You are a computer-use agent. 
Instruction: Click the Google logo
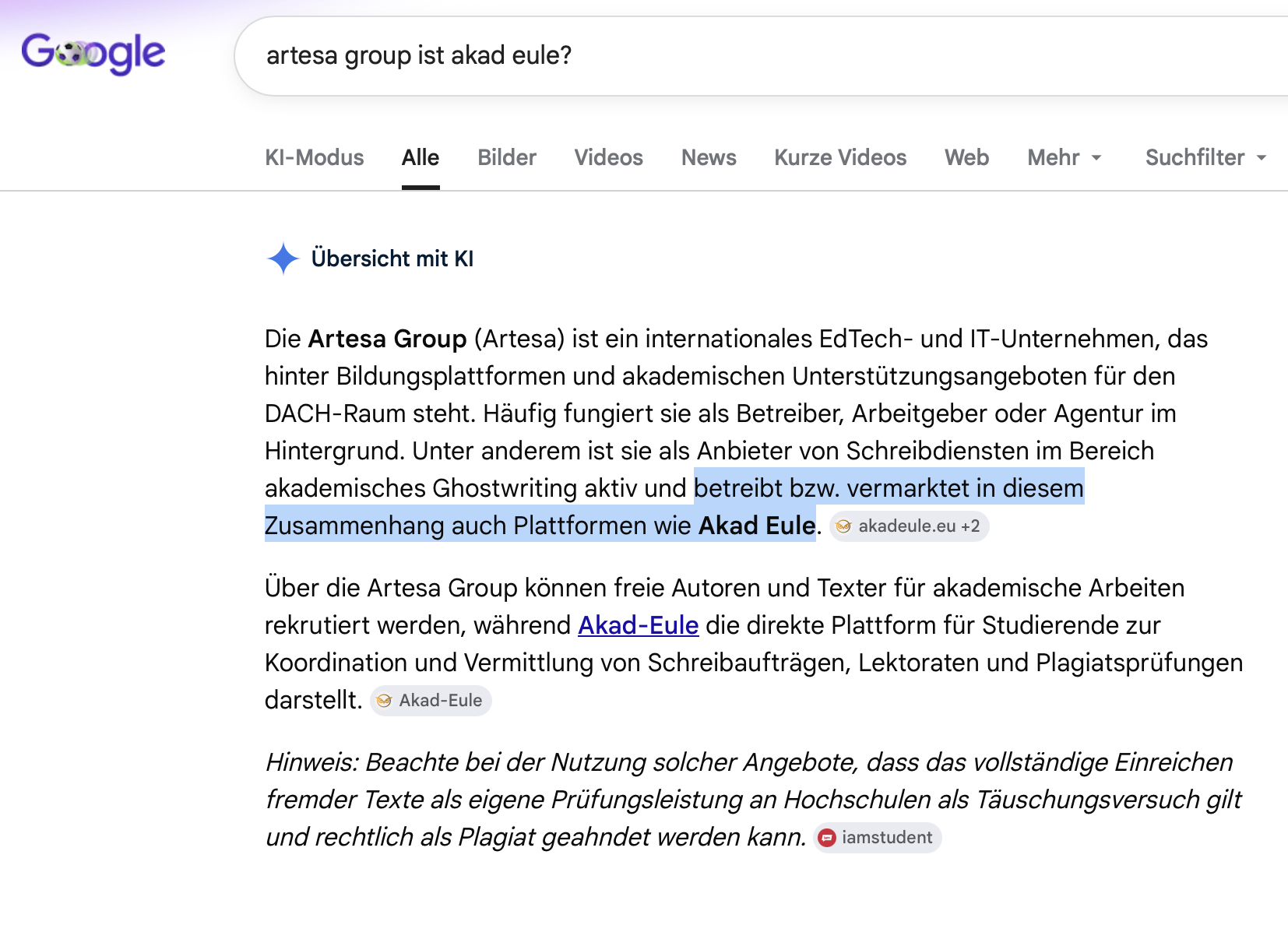93,54
